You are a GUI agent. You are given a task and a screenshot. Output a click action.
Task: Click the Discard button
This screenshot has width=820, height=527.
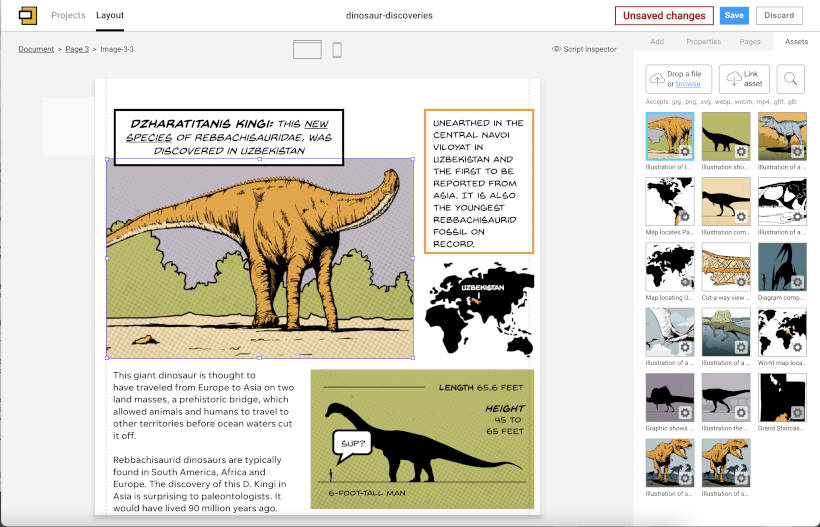coord(779,16)
